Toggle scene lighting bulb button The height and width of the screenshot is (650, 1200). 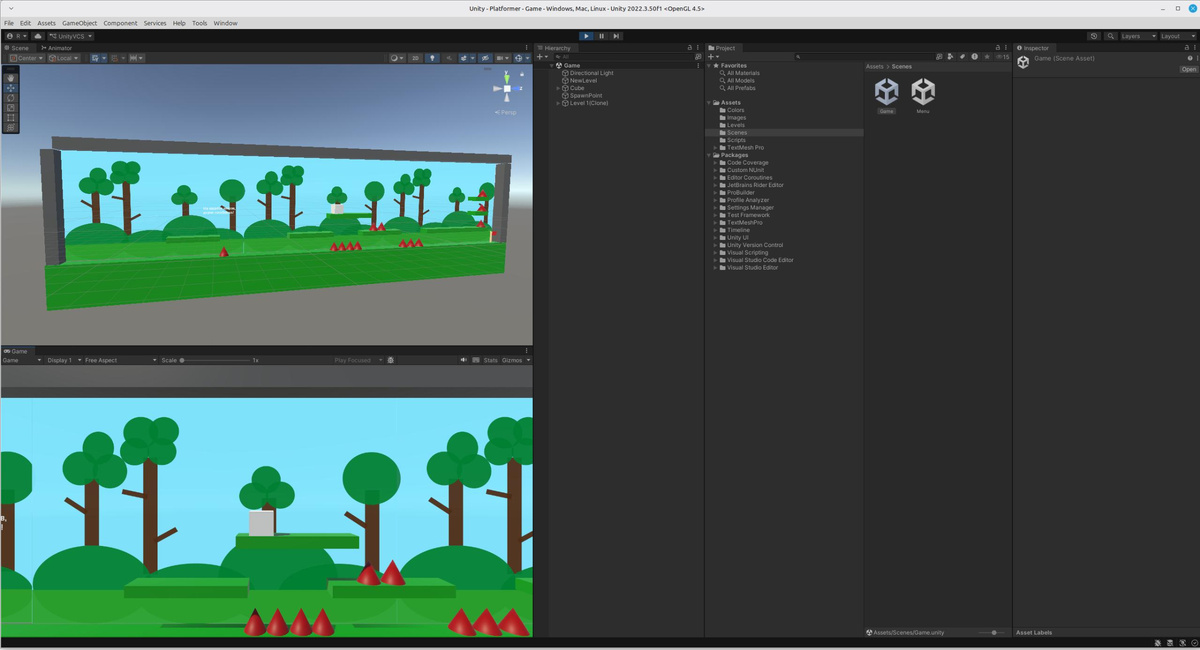click(432, 58)
